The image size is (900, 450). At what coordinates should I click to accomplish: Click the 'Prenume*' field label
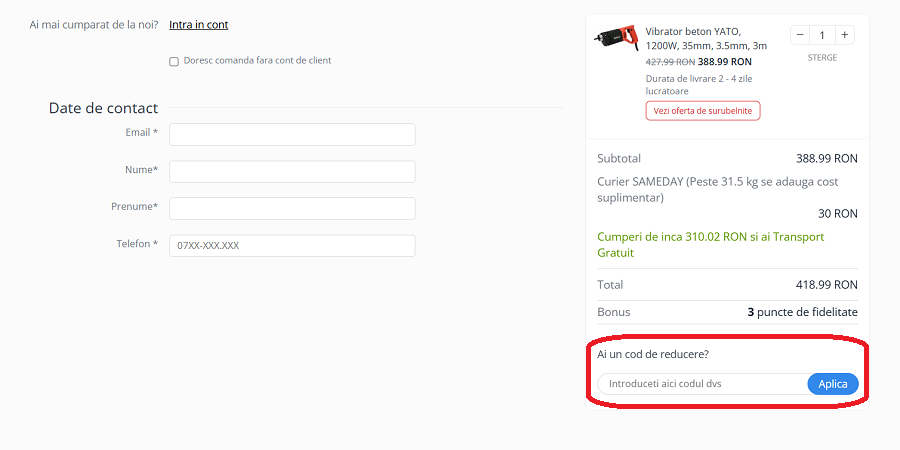pyautogui.click(x=134, y=207)
